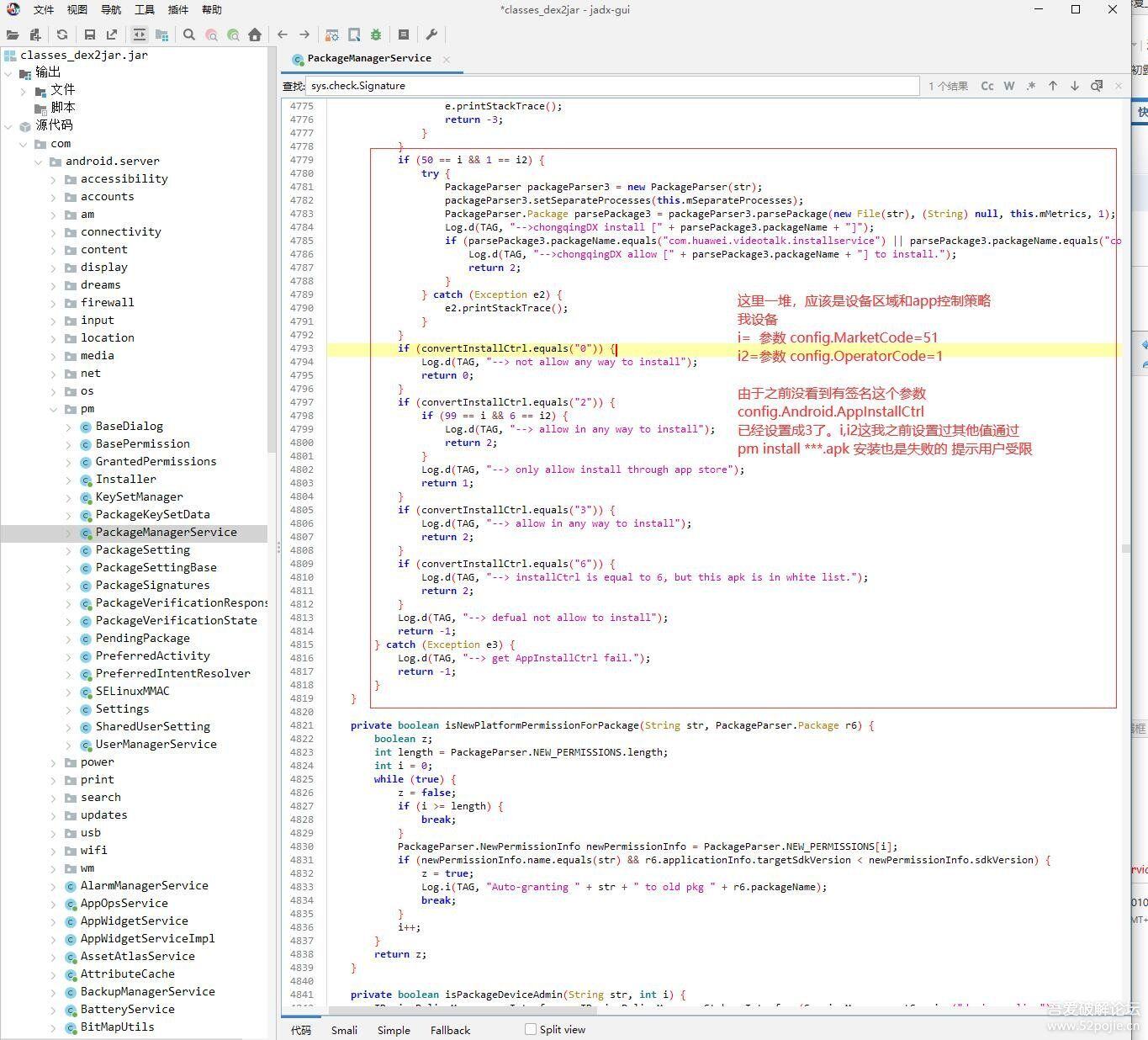Open text search with magnifier icon

pos(189,34)
